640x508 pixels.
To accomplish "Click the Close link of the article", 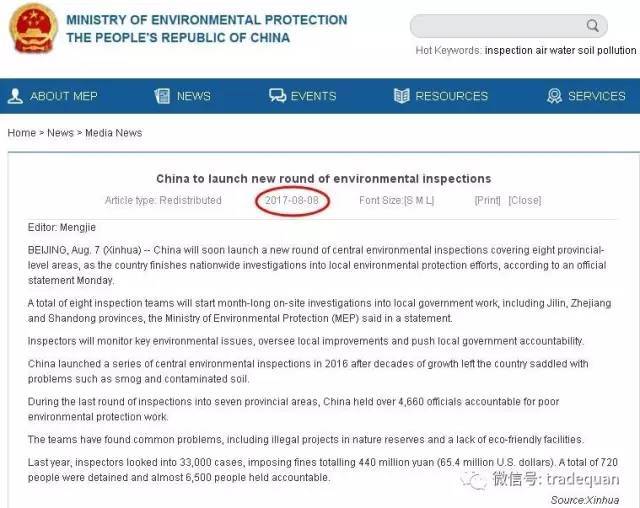I will [x=525, y=200].
